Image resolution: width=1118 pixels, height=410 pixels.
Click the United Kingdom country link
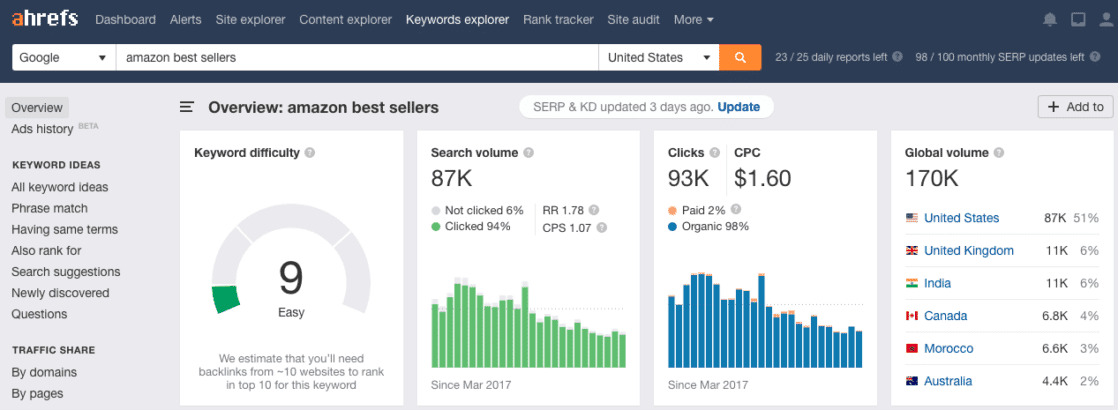[x=969, y=250]
